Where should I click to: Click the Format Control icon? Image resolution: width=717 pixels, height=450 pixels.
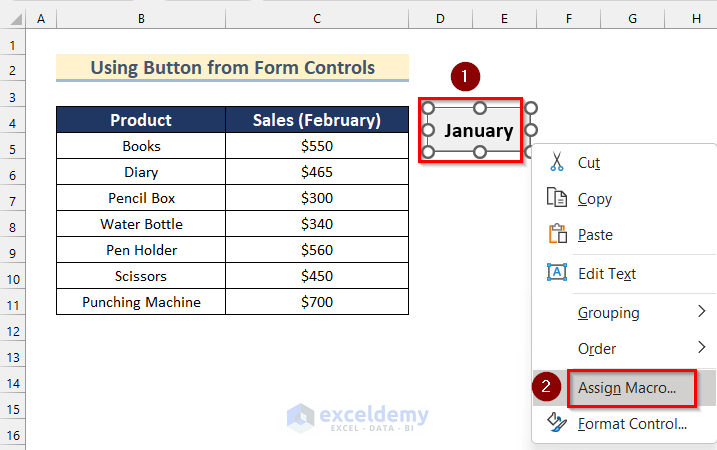557,424
